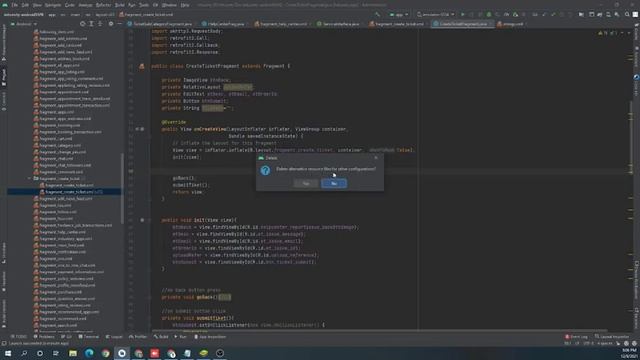
Task: Open Microsoft Edge from the taskbar
Action: 89,353
